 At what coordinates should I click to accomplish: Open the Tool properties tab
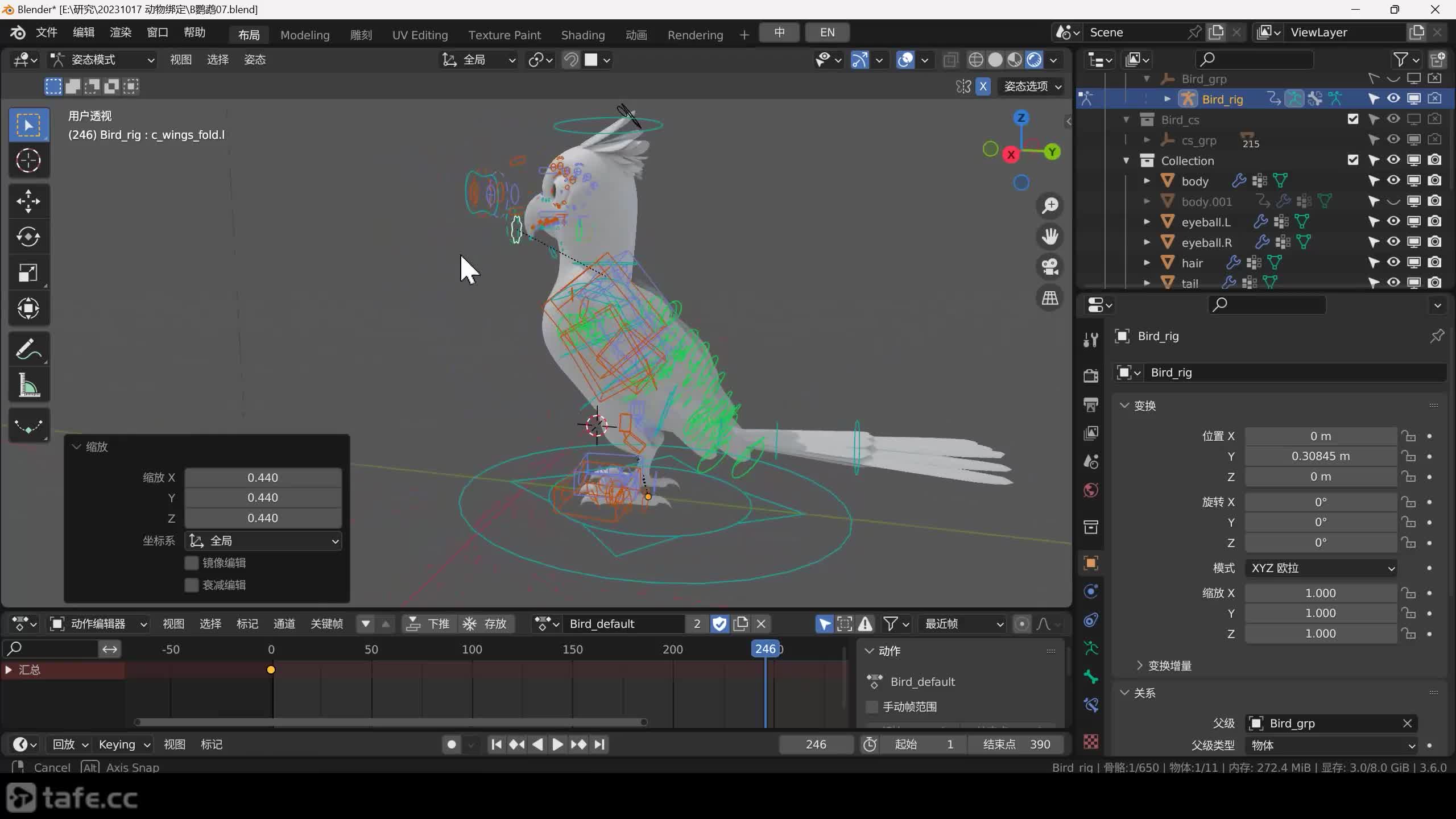coord(1090,340)
